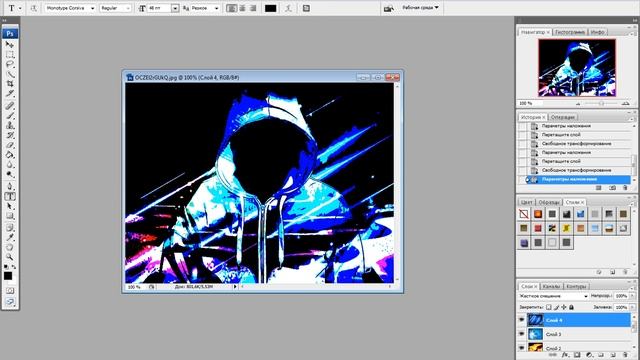Toggle lock all padlock in Layers panel
Image resolution: width=640 pixels, height=360 pixels.
click(571, 307)
